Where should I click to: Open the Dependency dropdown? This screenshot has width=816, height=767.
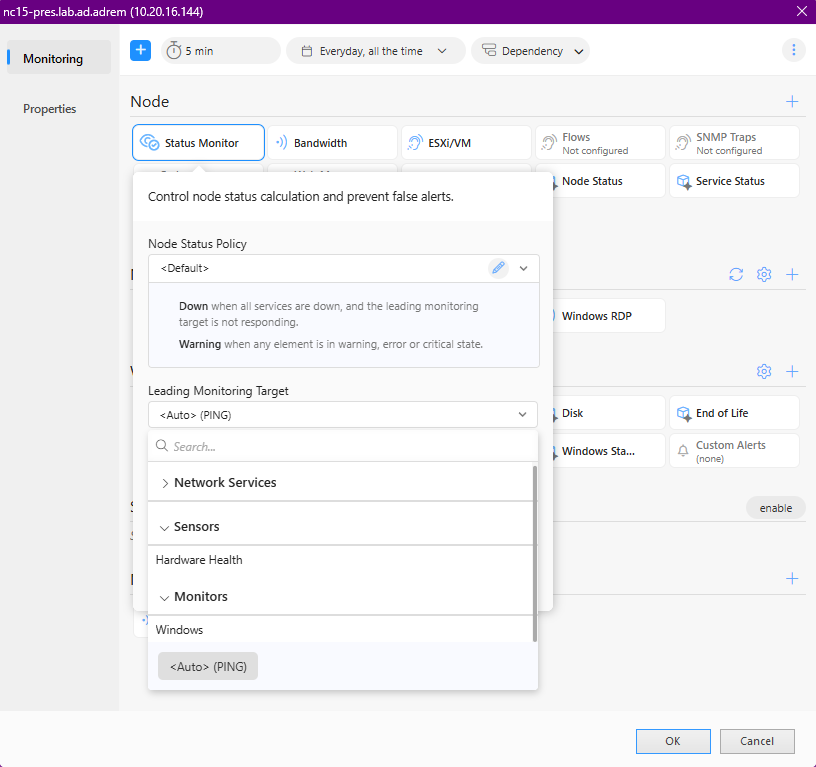[x=530, y=50]
